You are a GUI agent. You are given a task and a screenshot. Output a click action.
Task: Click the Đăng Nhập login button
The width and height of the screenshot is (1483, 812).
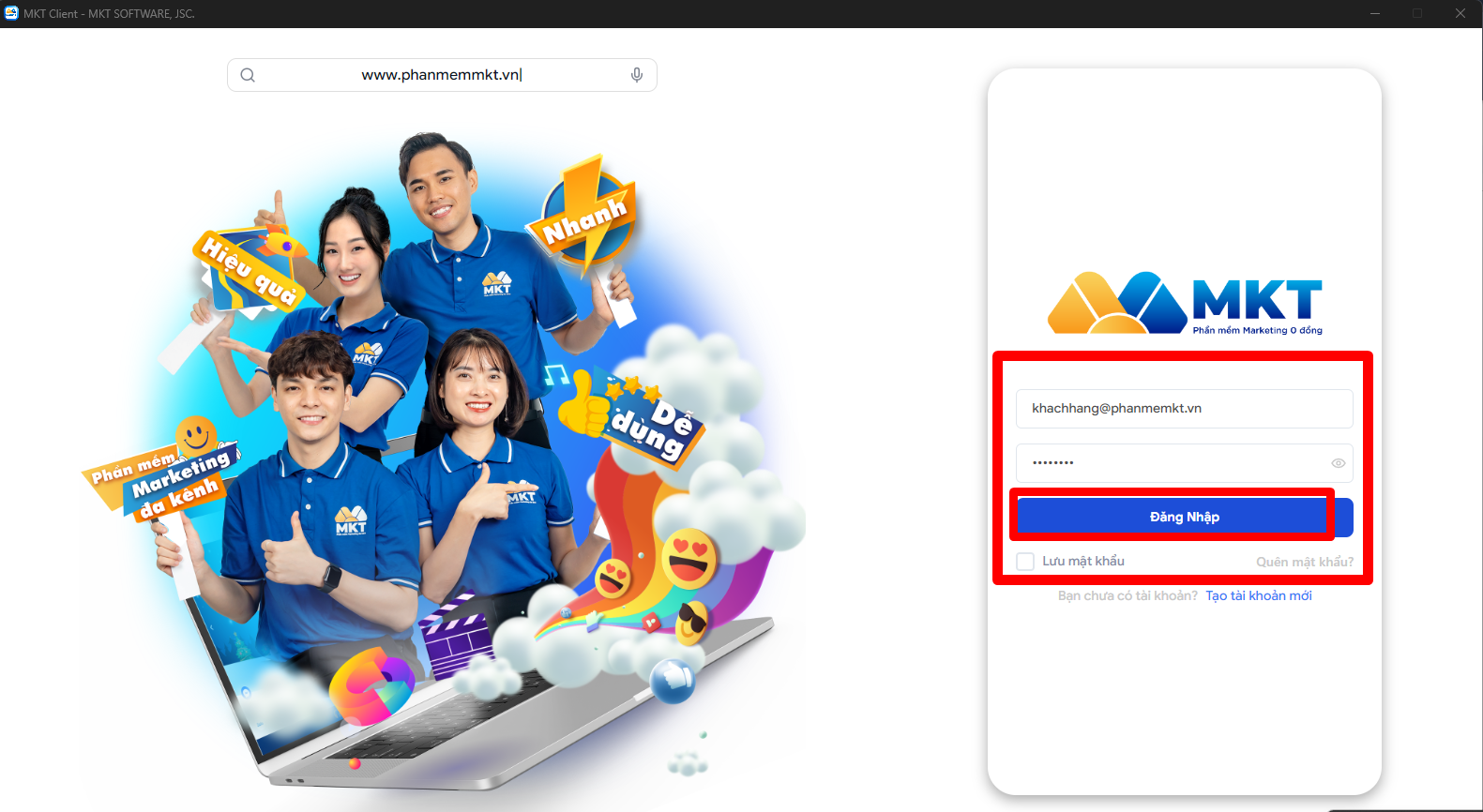[x=1185, y=518]
